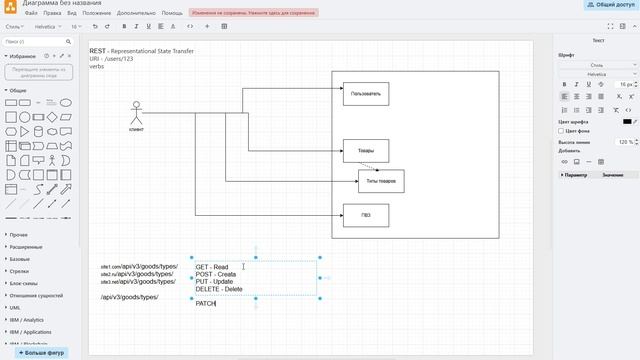Toggle left alignment in the format panel
This screenshot has width=640, height=360.
[564, 97]
